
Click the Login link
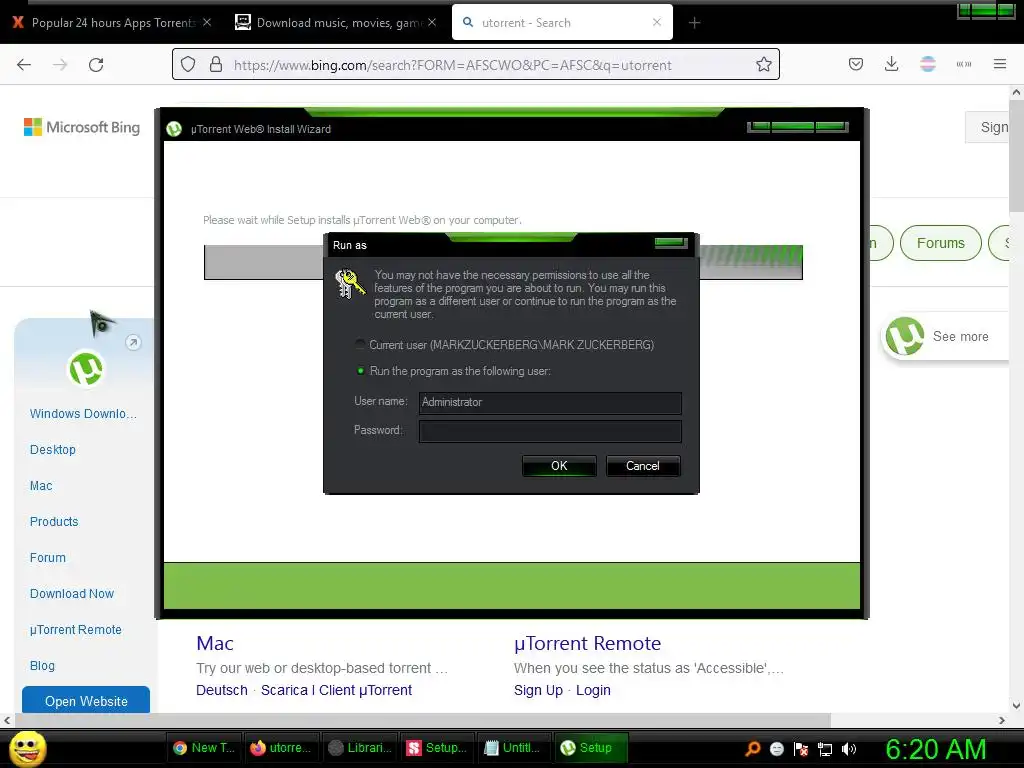pyautogui.click(x=593, y=690)
